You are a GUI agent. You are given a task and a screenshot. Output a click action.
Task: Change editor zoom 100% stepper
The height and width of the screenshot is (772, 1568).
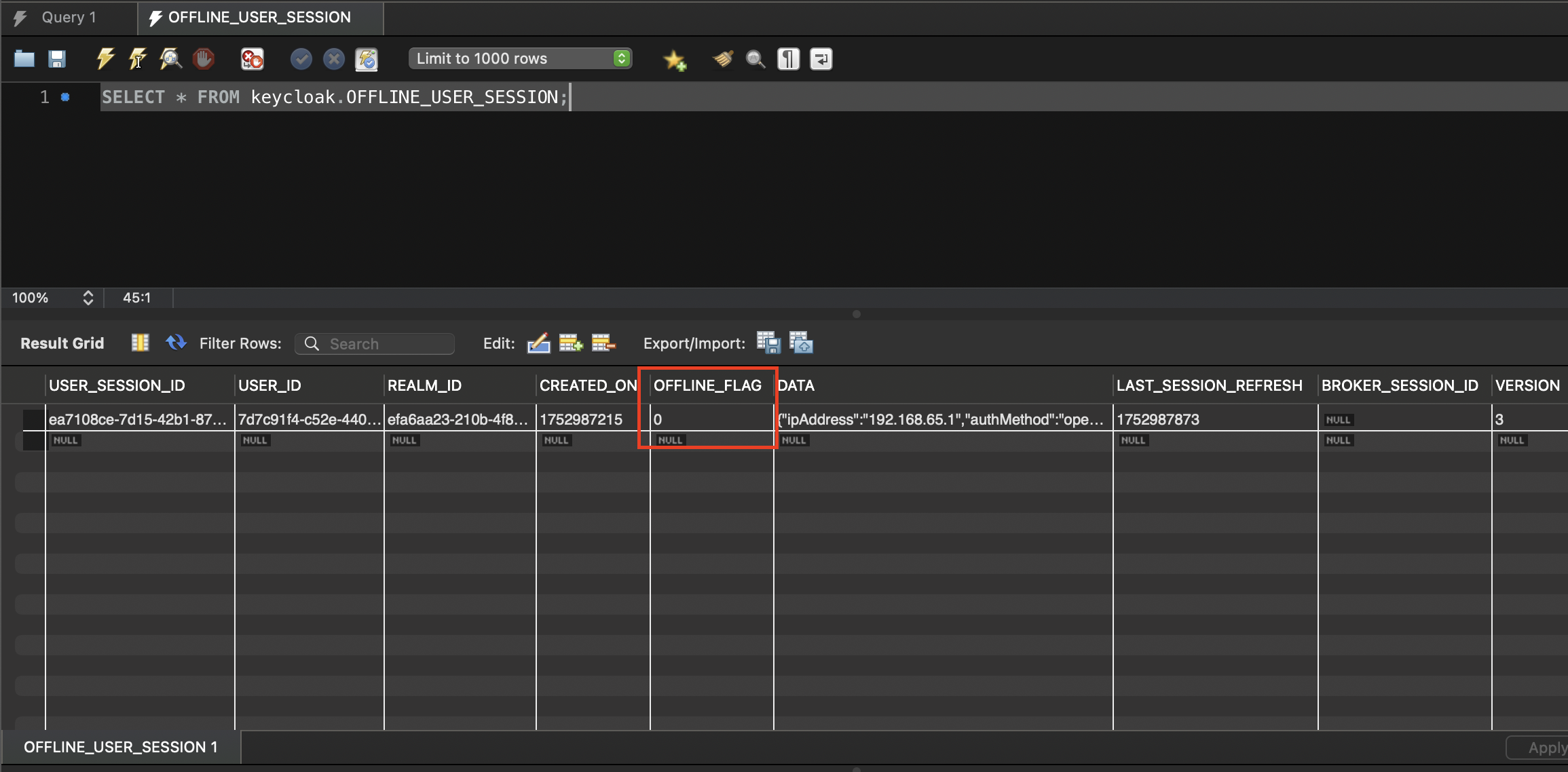(x=88, y=298)
